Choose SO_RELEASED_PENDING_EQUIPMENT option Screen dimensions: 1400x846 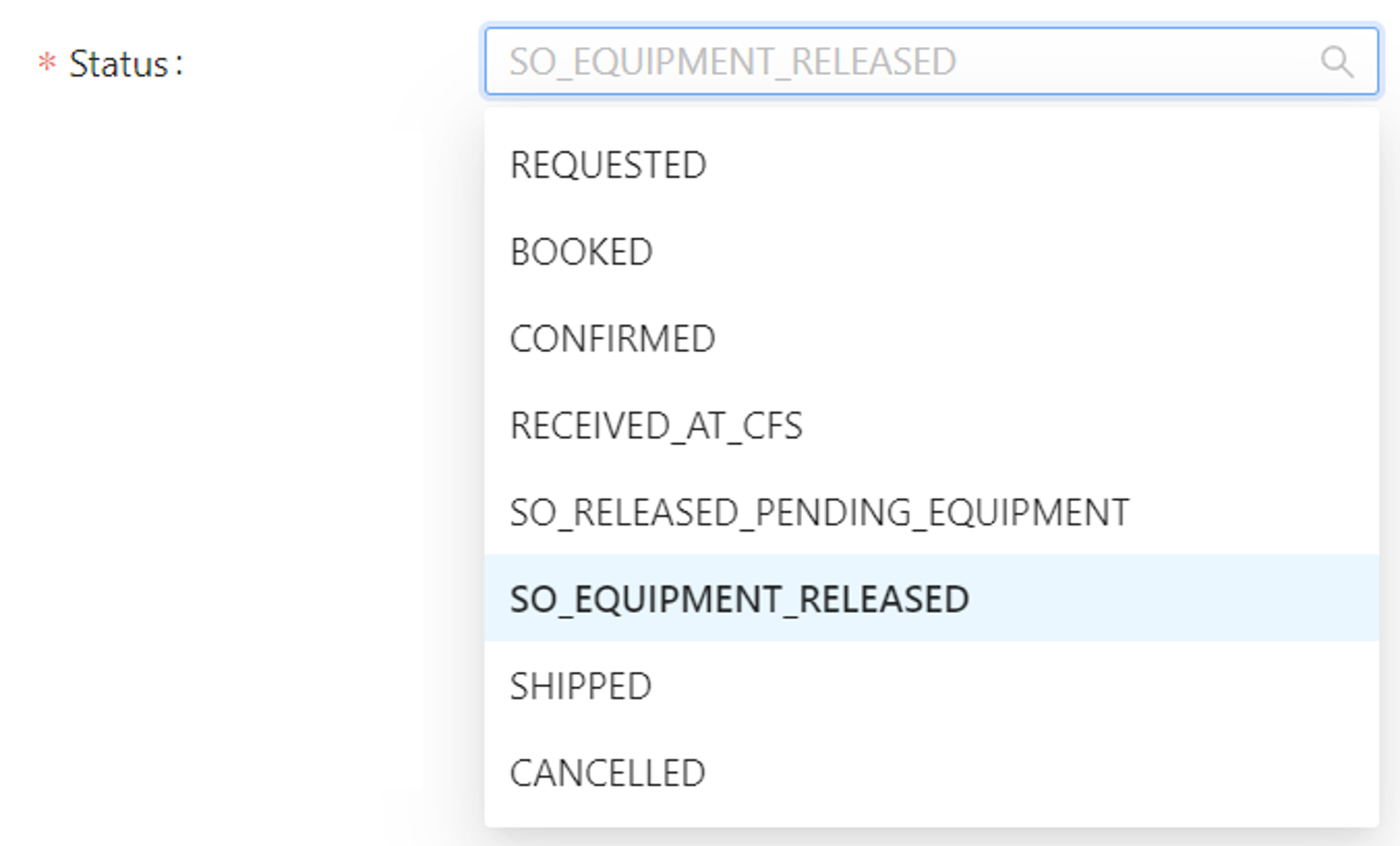(x=818, y=512)
